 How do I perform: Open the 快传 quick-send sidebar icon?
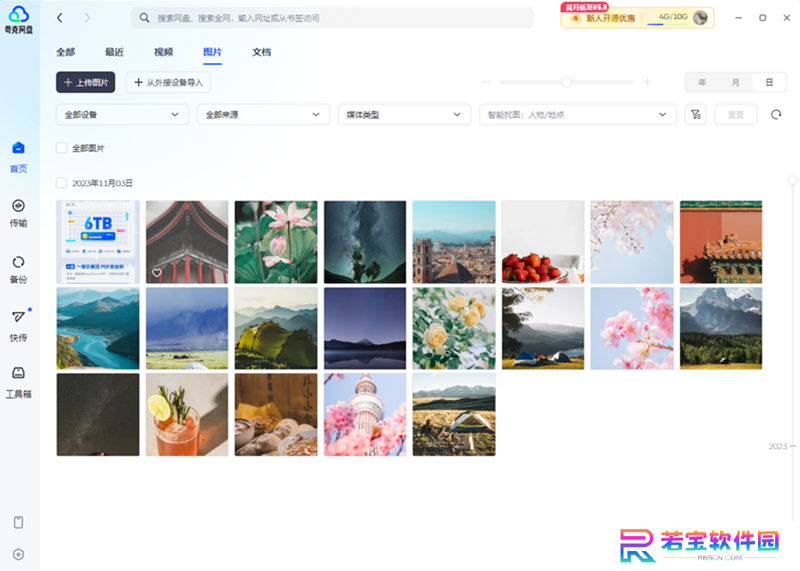(x=18, y=327)
